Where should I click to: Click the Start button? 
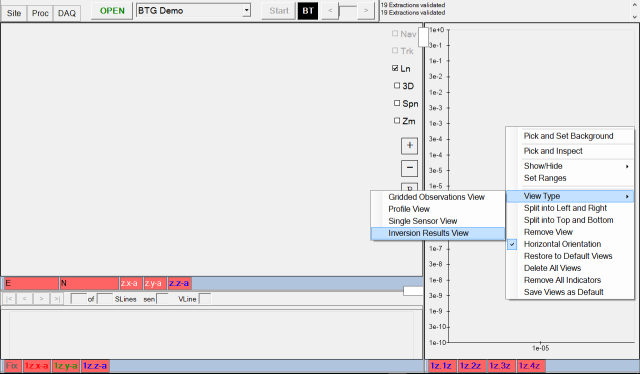[279, 11]
